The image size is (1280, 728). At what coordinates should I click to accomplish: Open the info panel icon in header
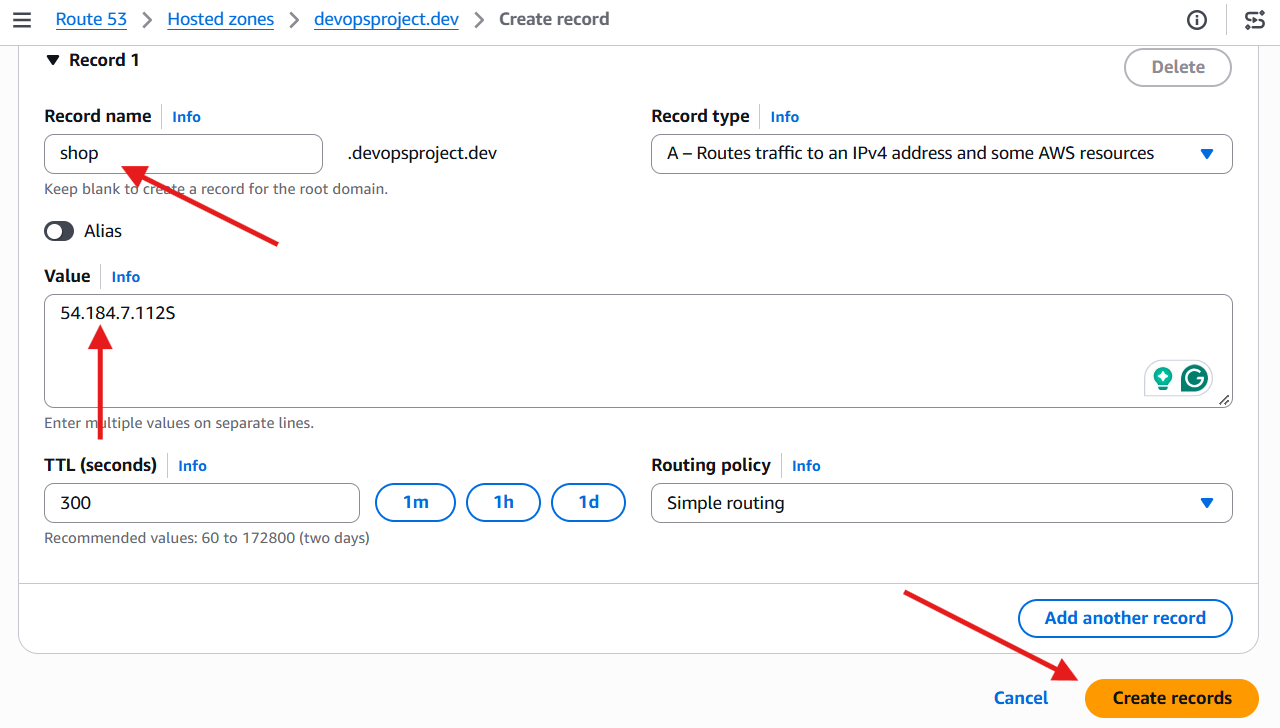(1196, 20)
